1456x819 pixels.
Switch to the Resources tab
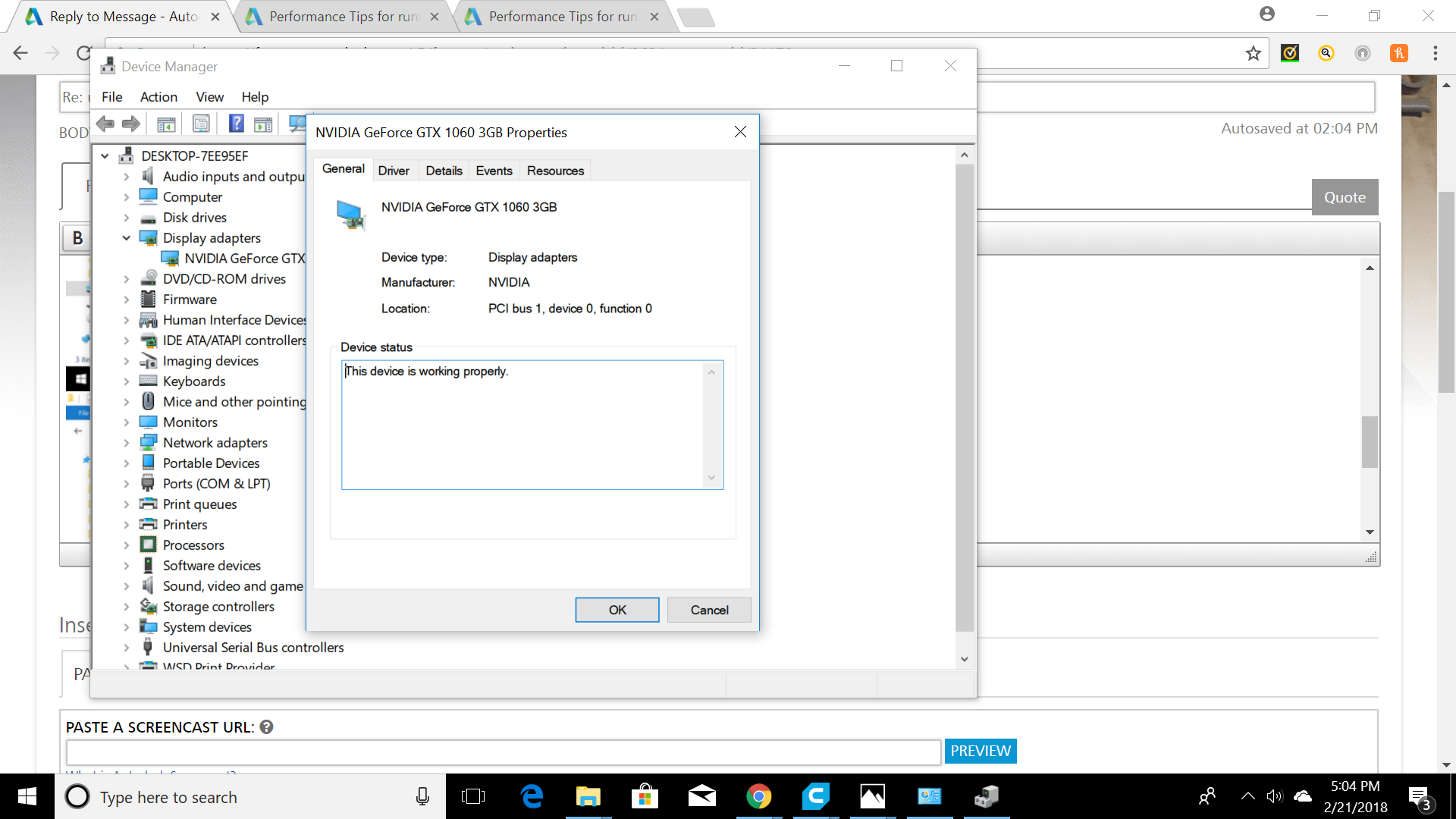[555, 171]
